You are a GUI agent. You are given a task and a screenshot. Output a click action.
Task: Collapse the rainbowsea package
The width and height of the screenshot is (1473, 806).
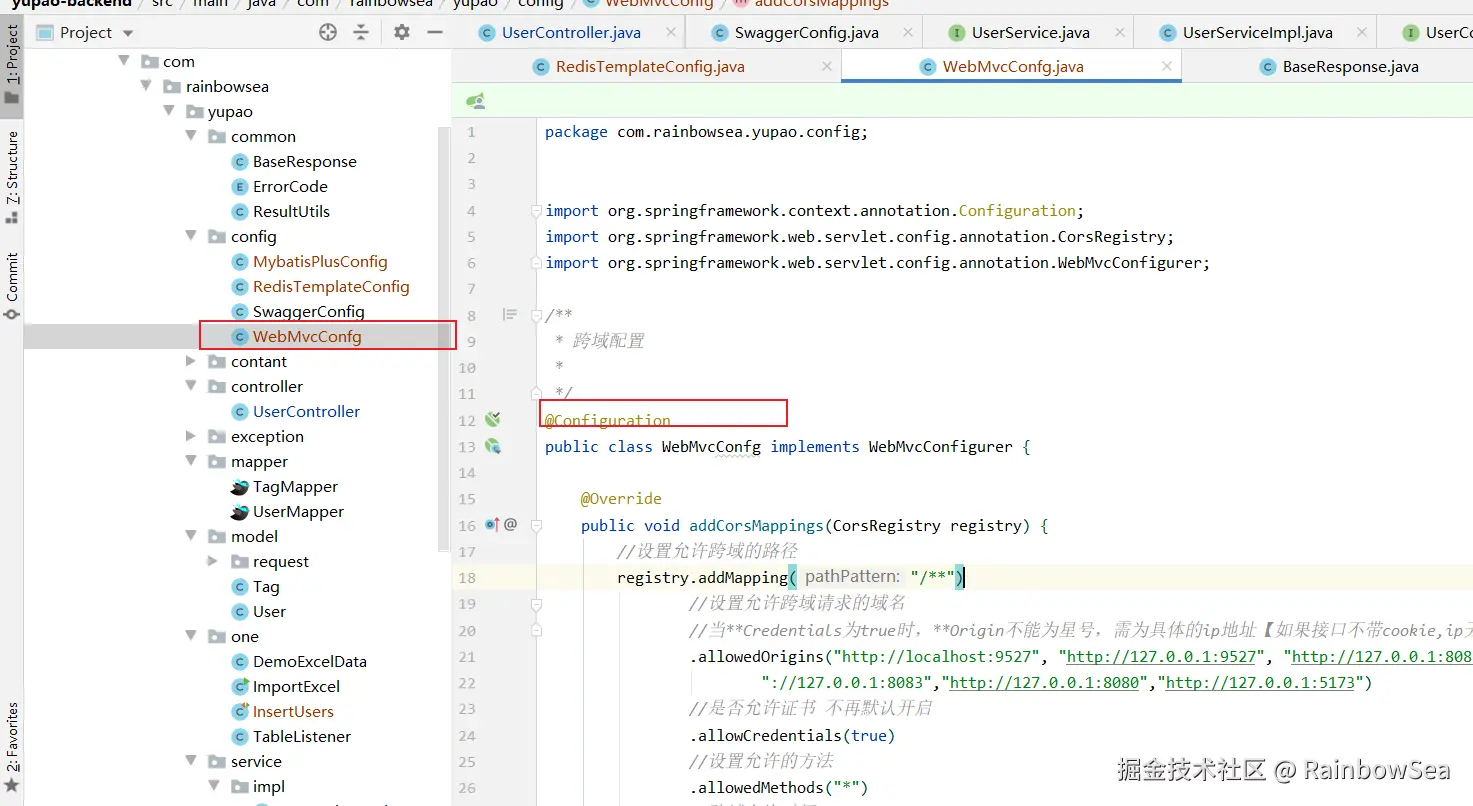click(x=147, y=86)
